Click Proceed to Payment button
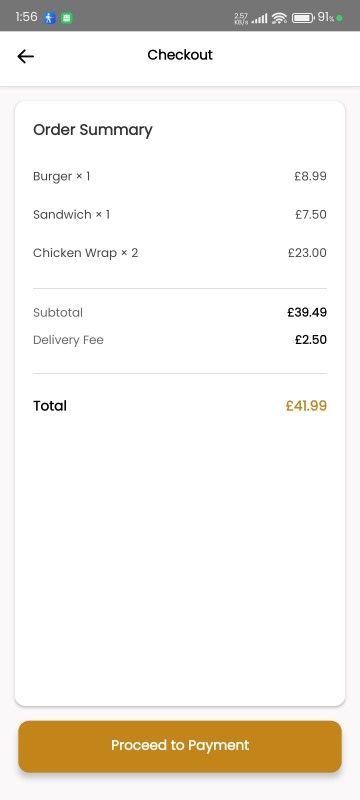 coord(180,746)
